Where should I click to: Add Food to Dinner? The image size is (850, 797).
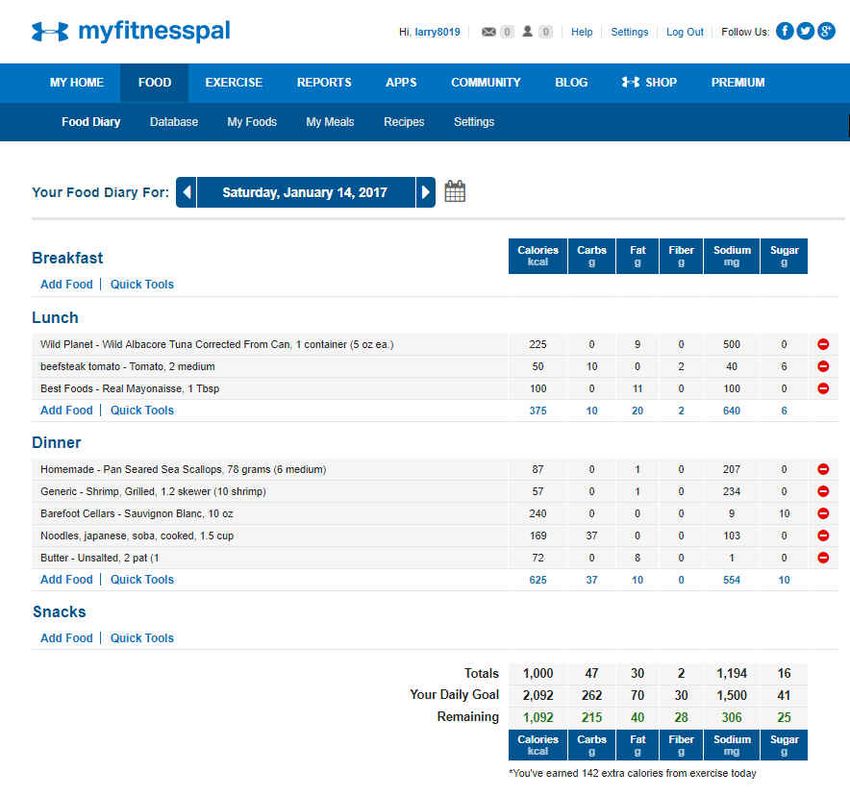pos(67,580)
